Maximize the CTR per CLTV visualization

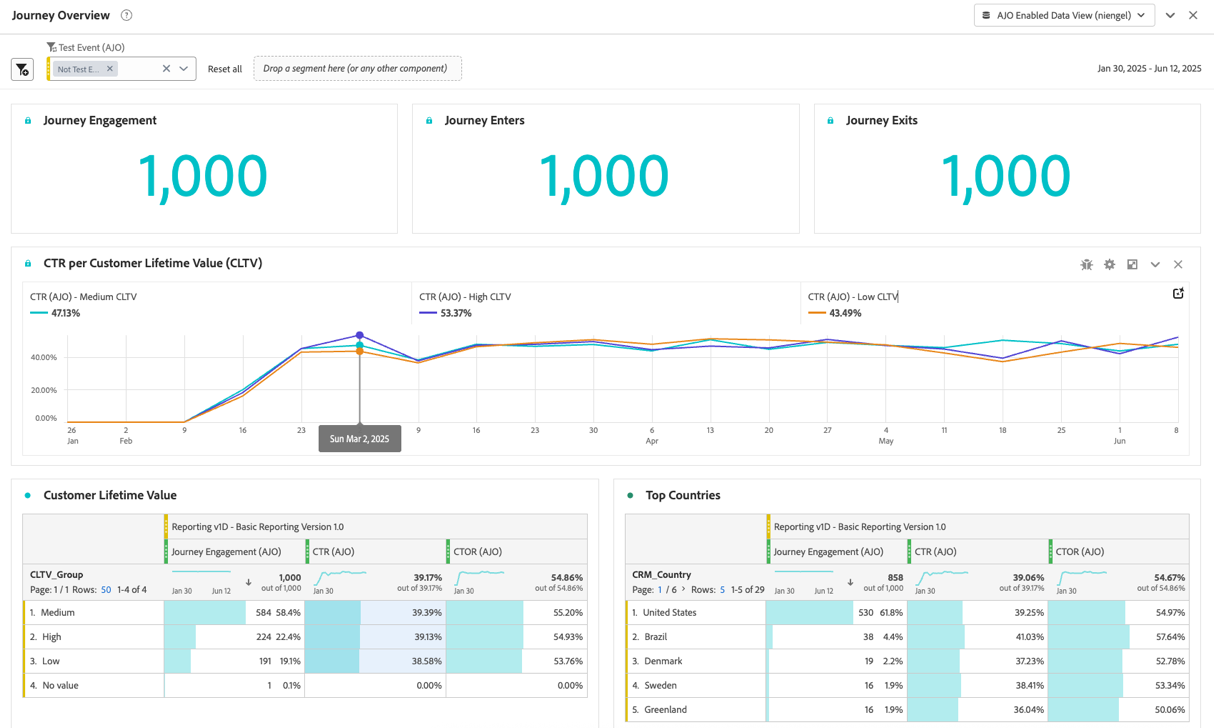(x=1132, y=264)
